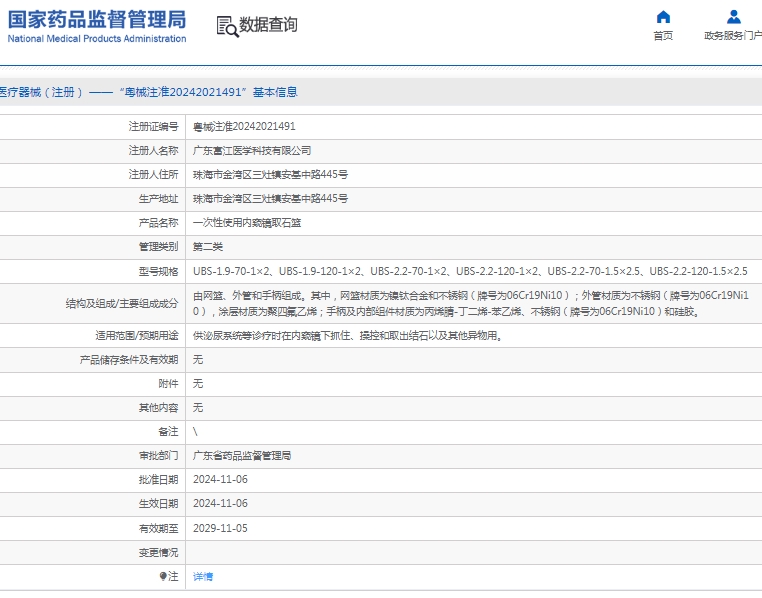Click the 第二类 management category value
Image resolution: width=762 pixels, height=598 pixels.
pos(208,247)
